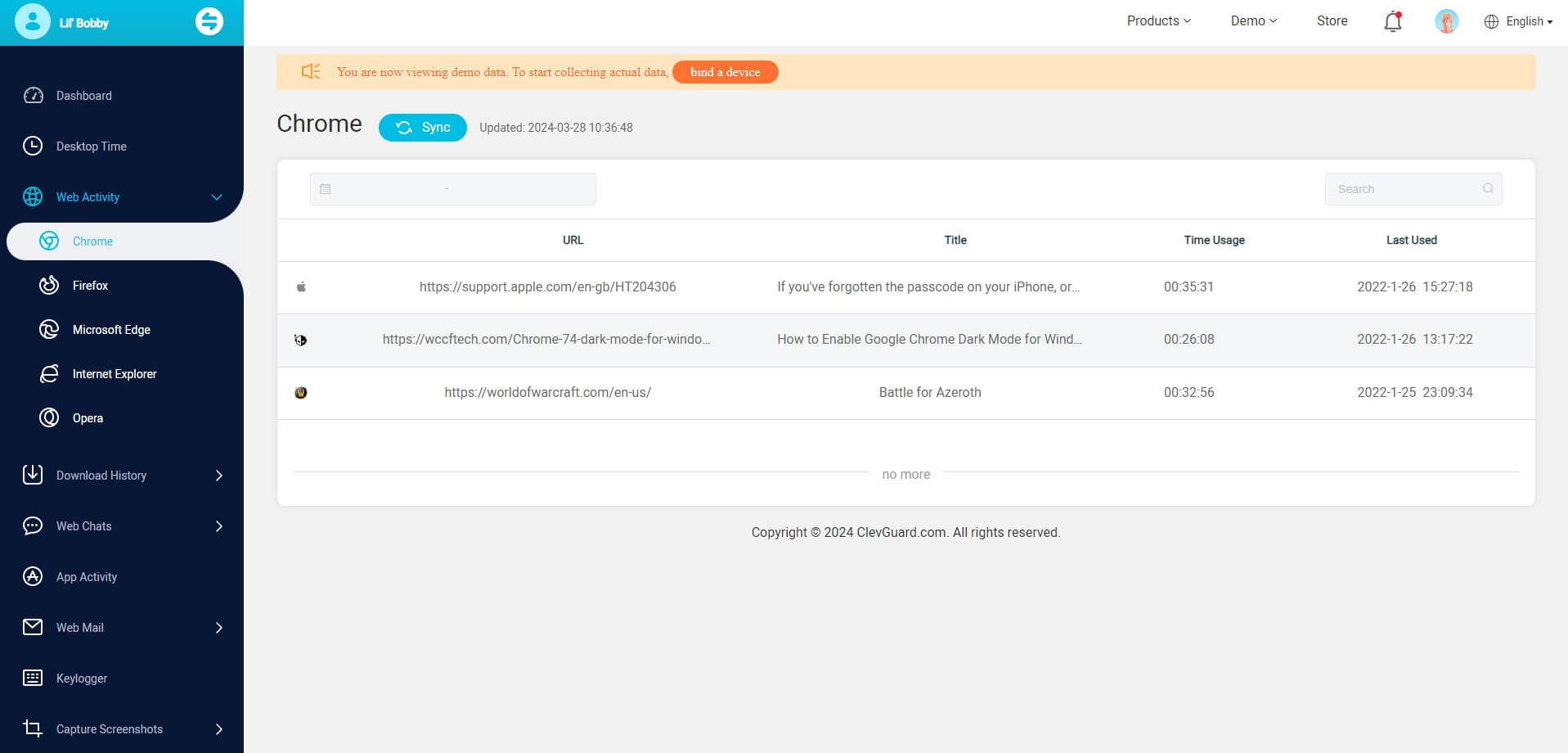The height and width of the screenshot is (753, 1568).
Task: Click the Keylogger keyboard icon
Action: [x=33, y=679]
